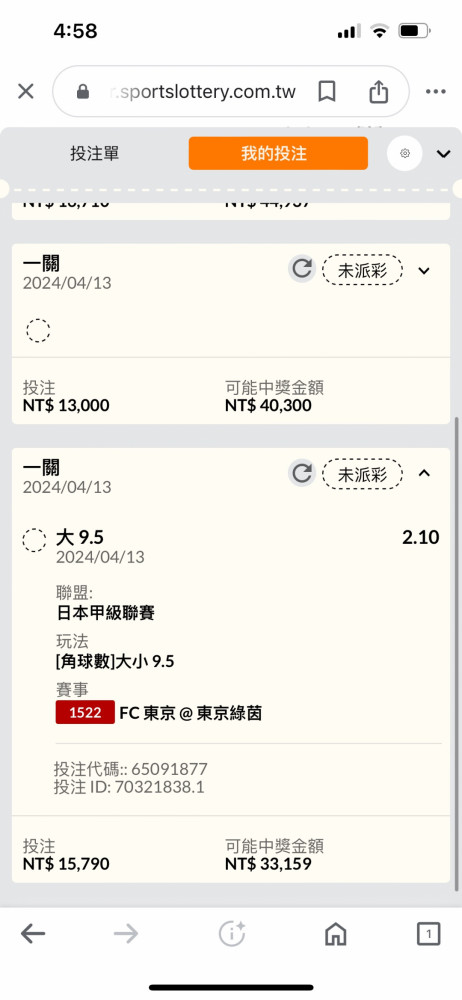Go back with browser back arrow
Image resolution: width=462 pixels, height=1000 pixels.
33,934
